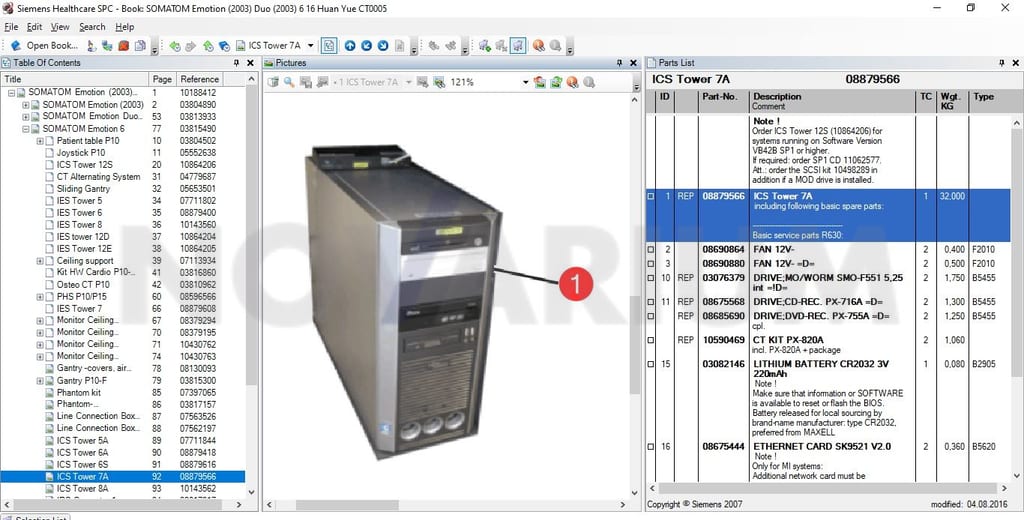The height and width of the screenshot is (520, 1024).
Task: Sort by the Reference column header
Action: [x=200, y=79]
